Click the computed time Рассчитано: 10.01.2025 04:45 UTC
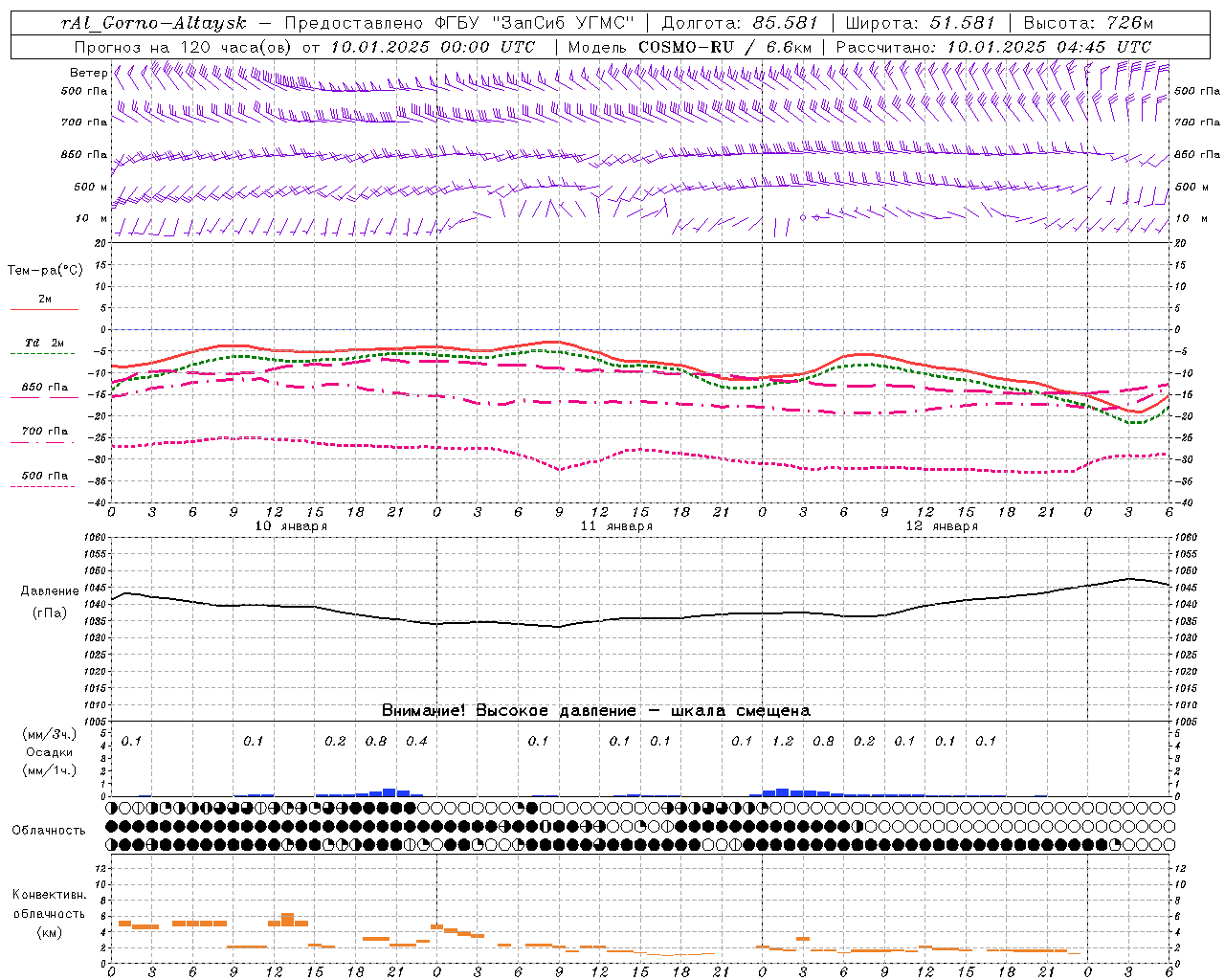1225x980 pixels. [x=993, y=47]
